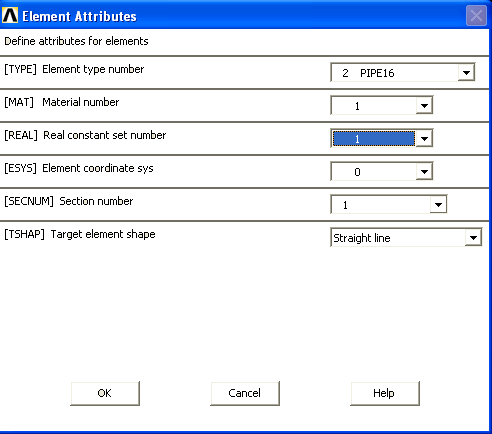Open the Real constant set number dropdown arrow
This screenshot has width=492, height=434.
coord(424,139)
